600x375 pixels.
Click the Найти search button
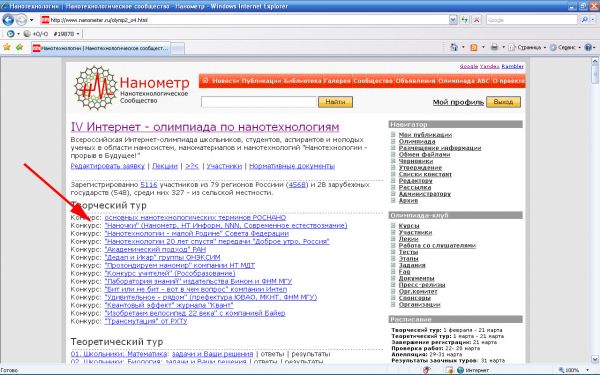tap(335, 102)
